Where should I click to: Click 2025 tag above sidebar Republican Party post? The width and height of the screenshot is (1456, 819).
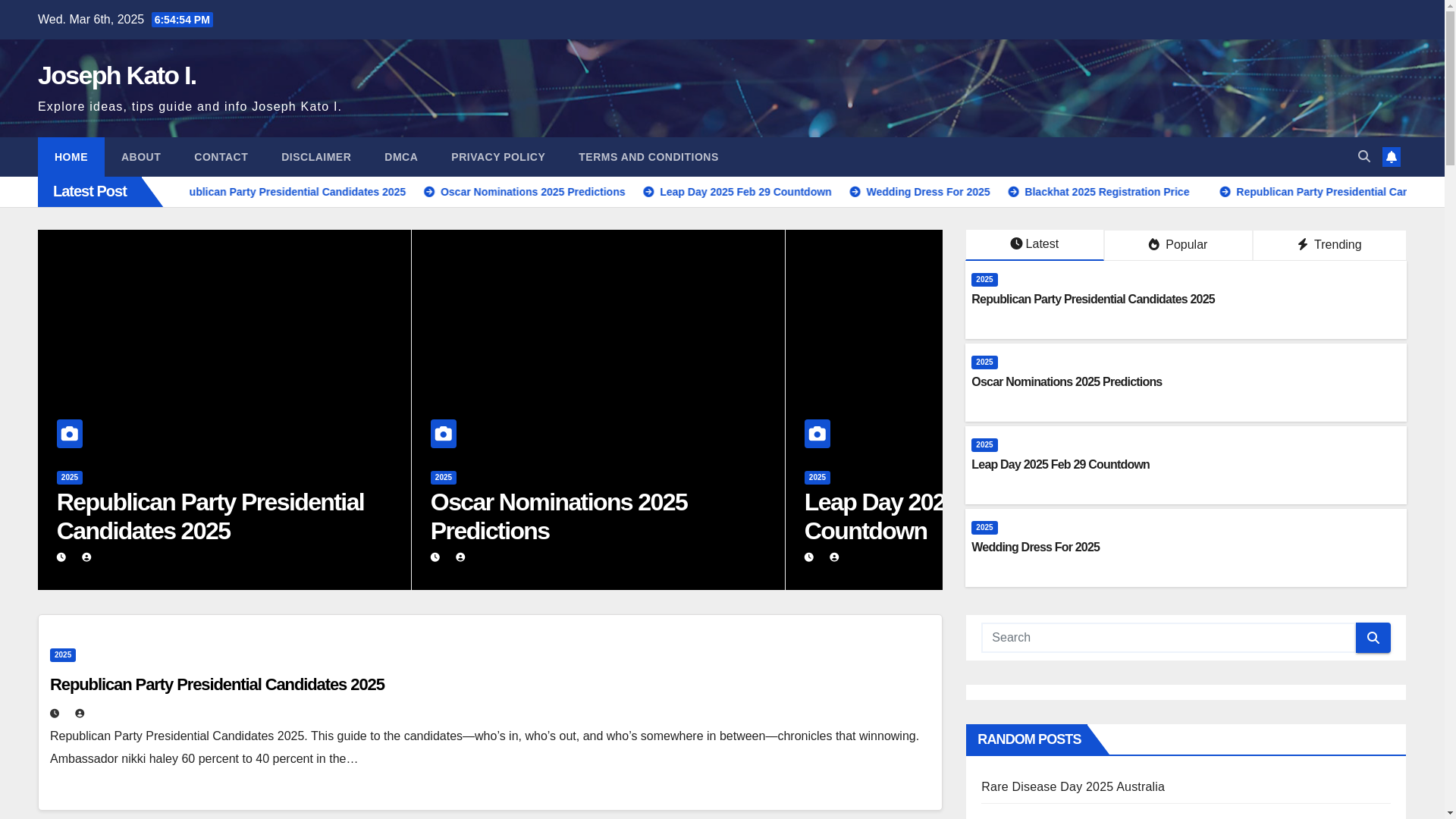pyautogui.click(x=984, y=280)
